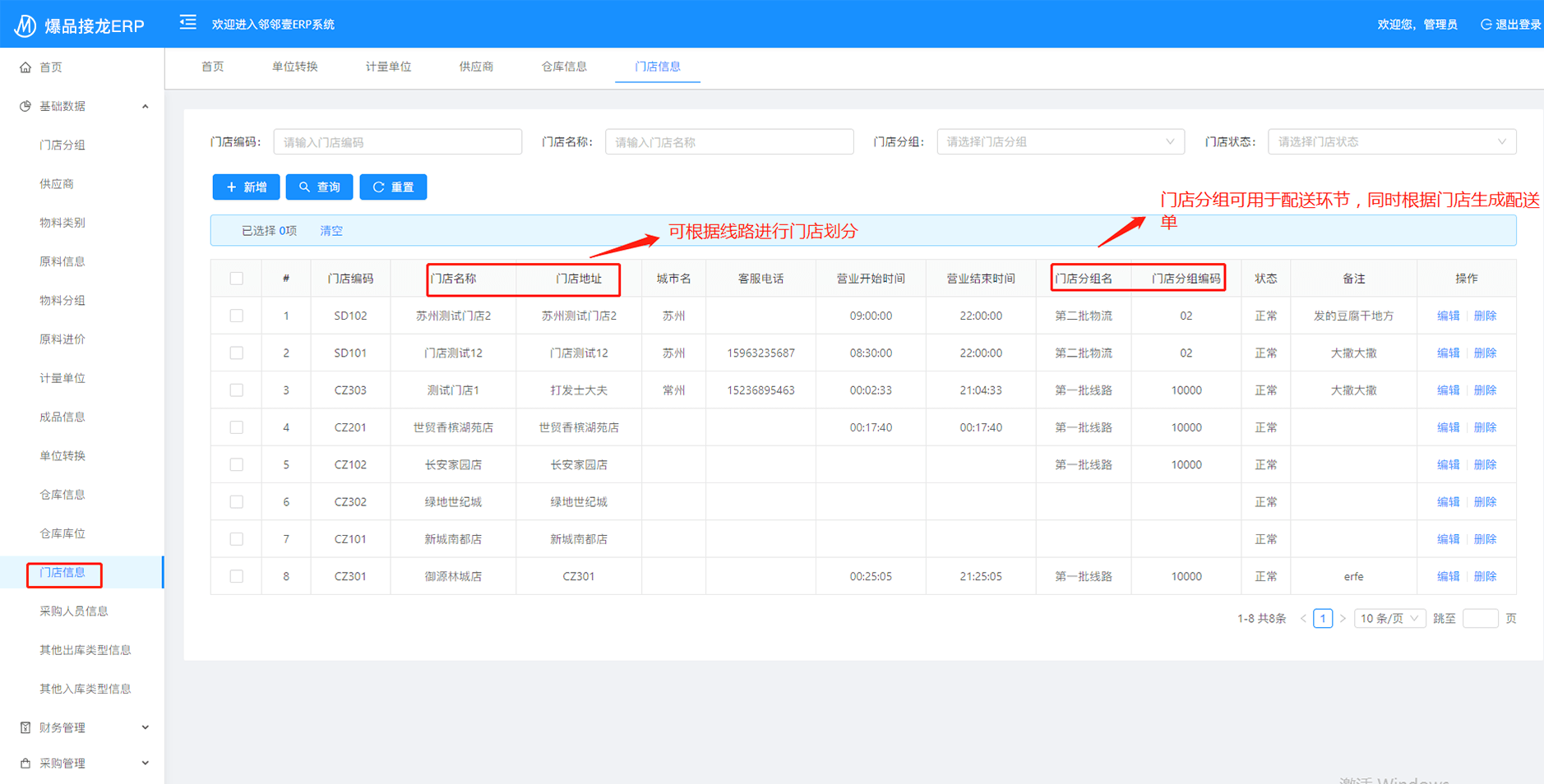The width and height of the screenshot is (1544, 784).
Task: Select page 1 in pagination
Action: (1323, 618)
